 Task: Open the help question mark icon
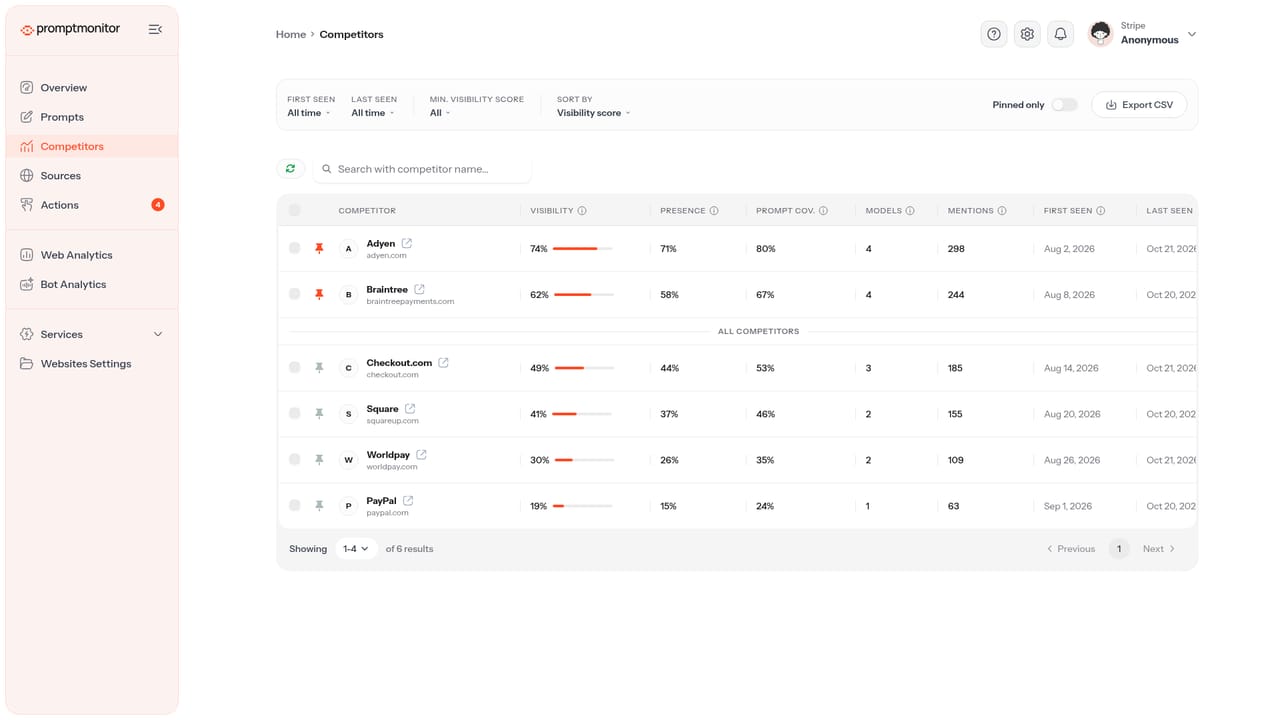pyautogui.click(x=994, y=34)
